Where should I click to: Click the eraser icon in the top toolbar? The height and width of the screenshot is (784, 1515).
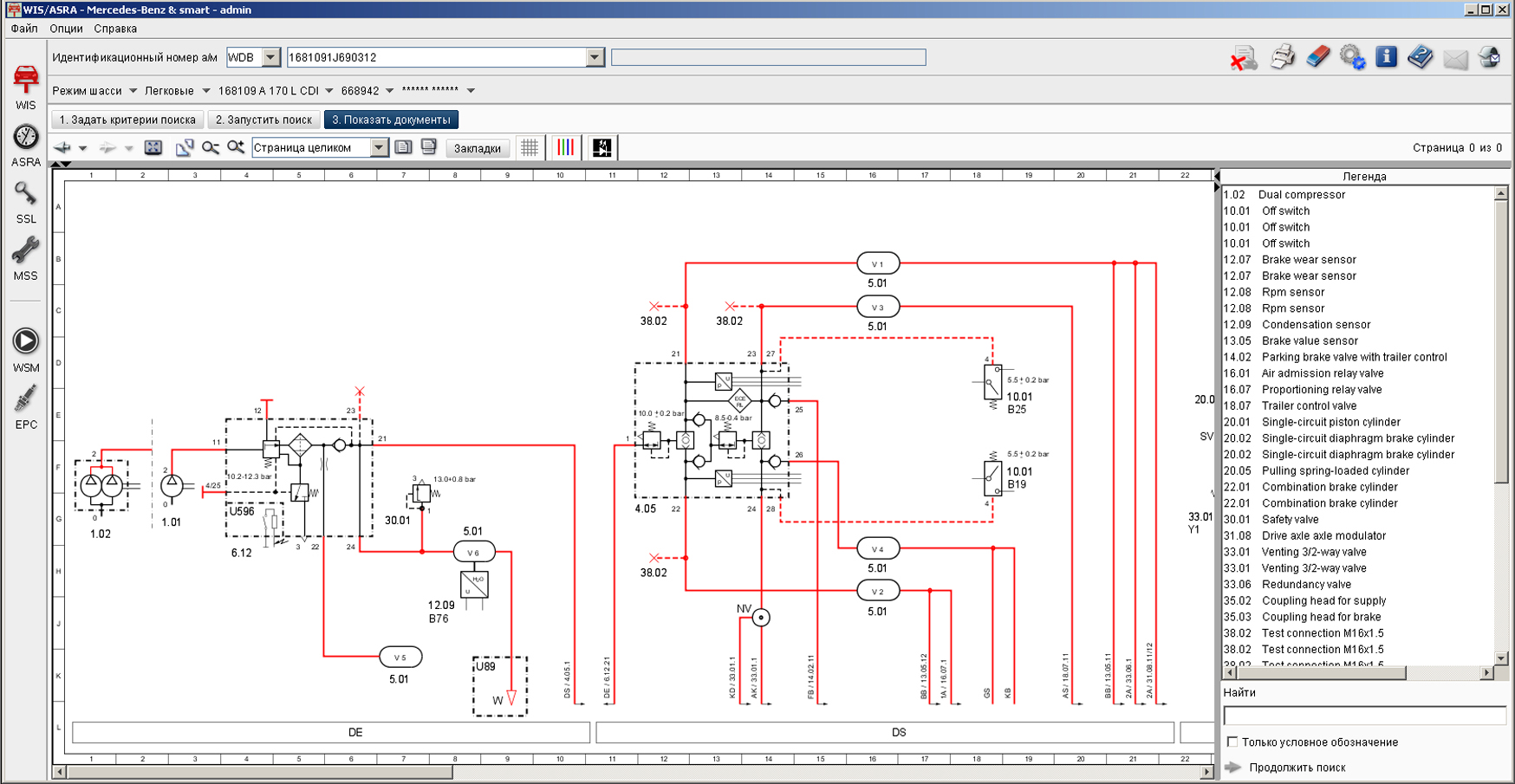(x=1317, y=58)
